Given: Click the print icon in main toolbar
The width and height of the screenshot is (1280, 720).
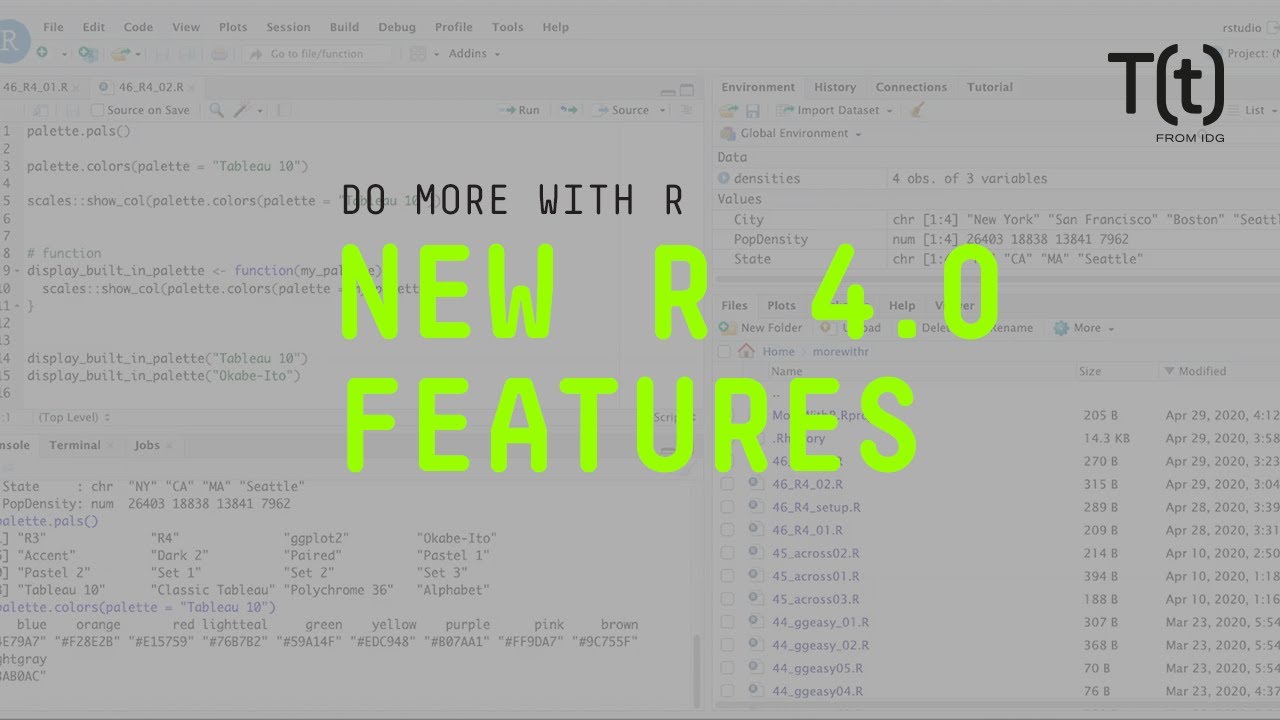Looking at the screenshot, I should (x=219, y=53).
